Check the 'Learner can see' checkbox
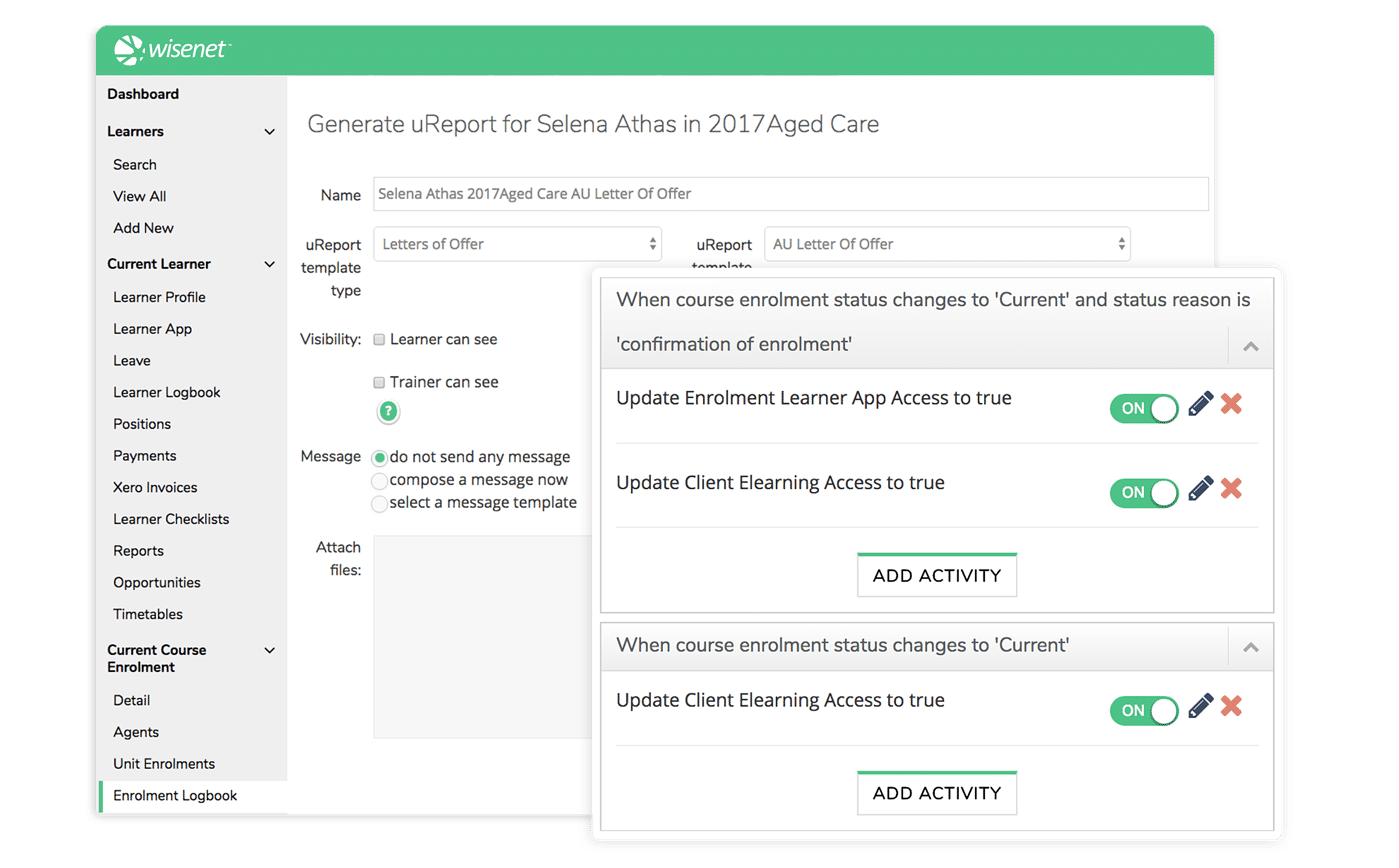This screenshot has width=1399, height=868. [379, 340]
